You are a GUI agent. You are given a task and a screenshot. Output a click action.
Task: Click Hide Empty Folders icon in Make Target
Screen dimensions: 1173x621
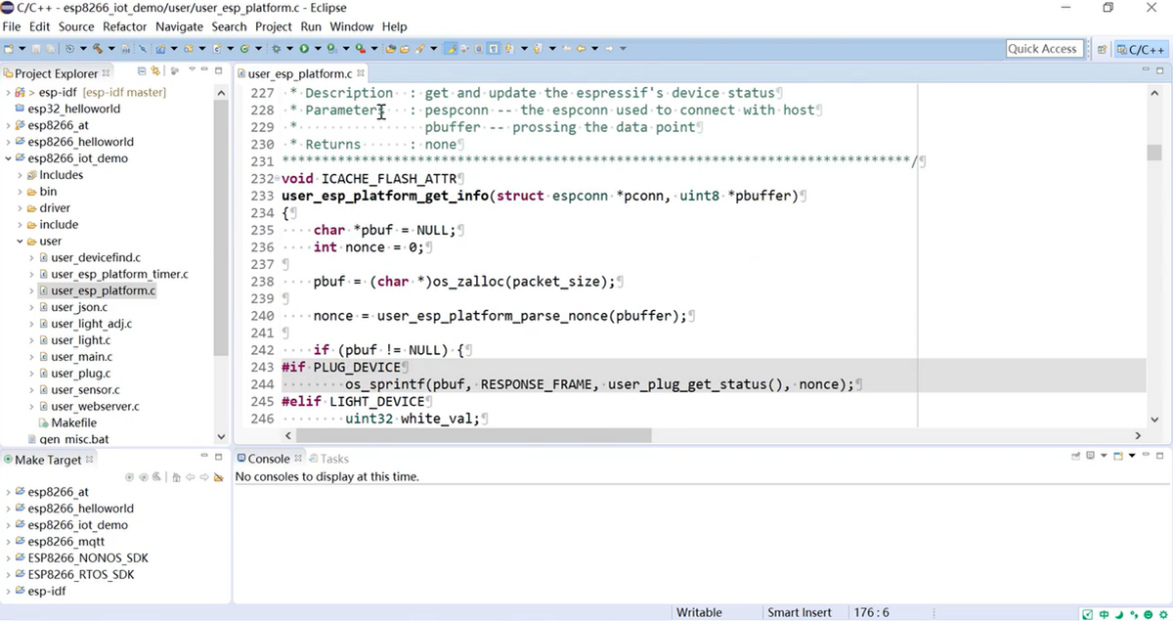point(218,477)
